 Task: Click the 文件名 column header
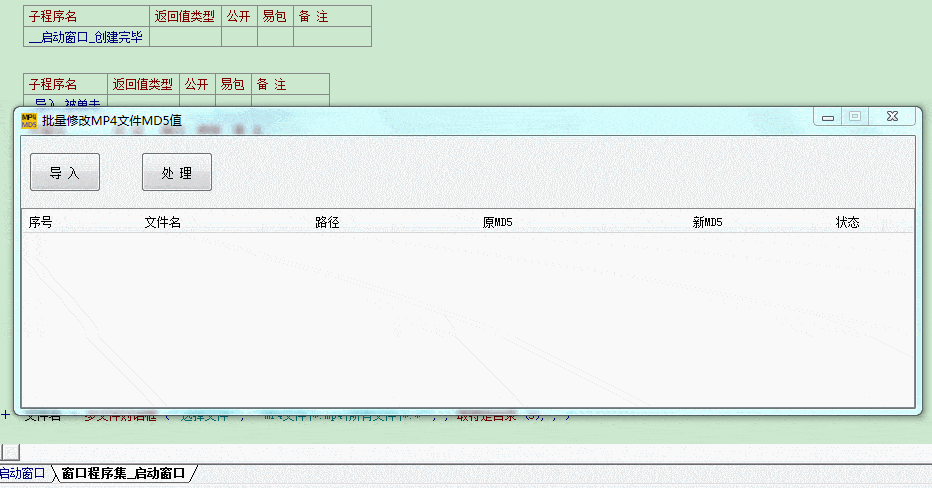(x=163, y=222)
